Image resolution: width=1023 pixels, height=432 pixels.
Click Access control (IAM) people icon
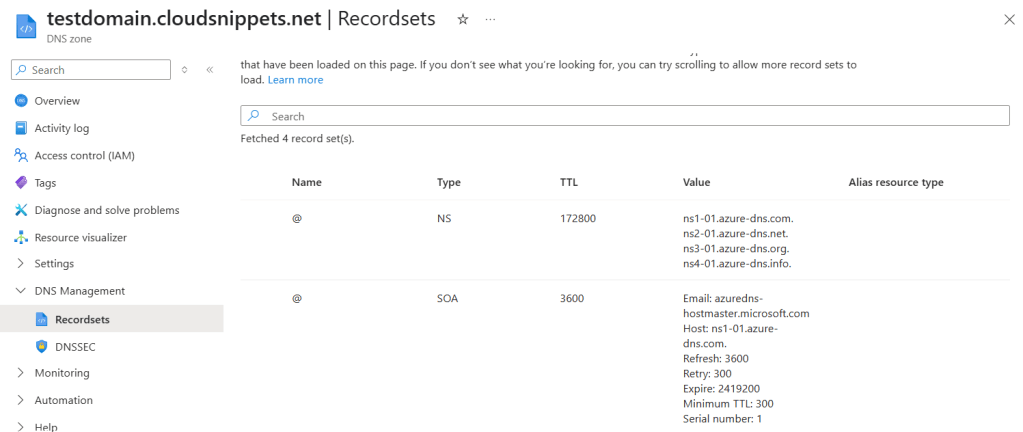pos(21,155)
